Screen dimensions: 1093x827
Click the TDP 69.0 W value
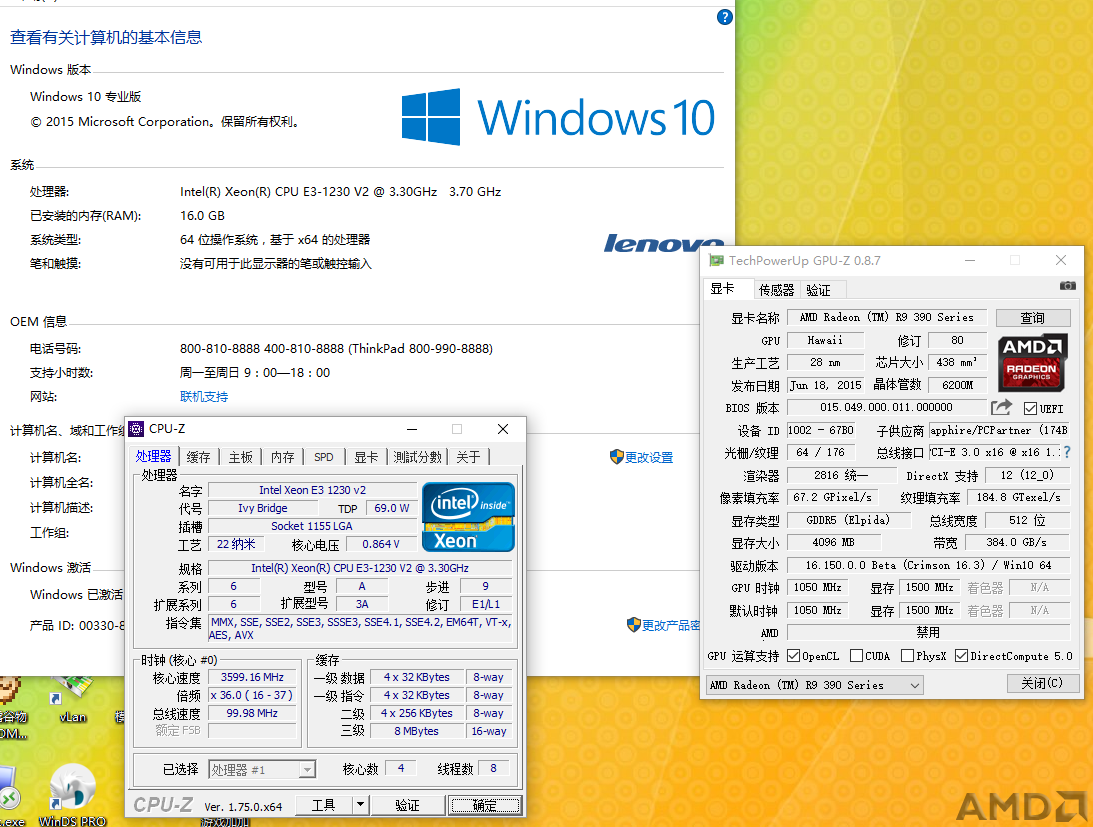pyautogui.click(x=392, y=508)
